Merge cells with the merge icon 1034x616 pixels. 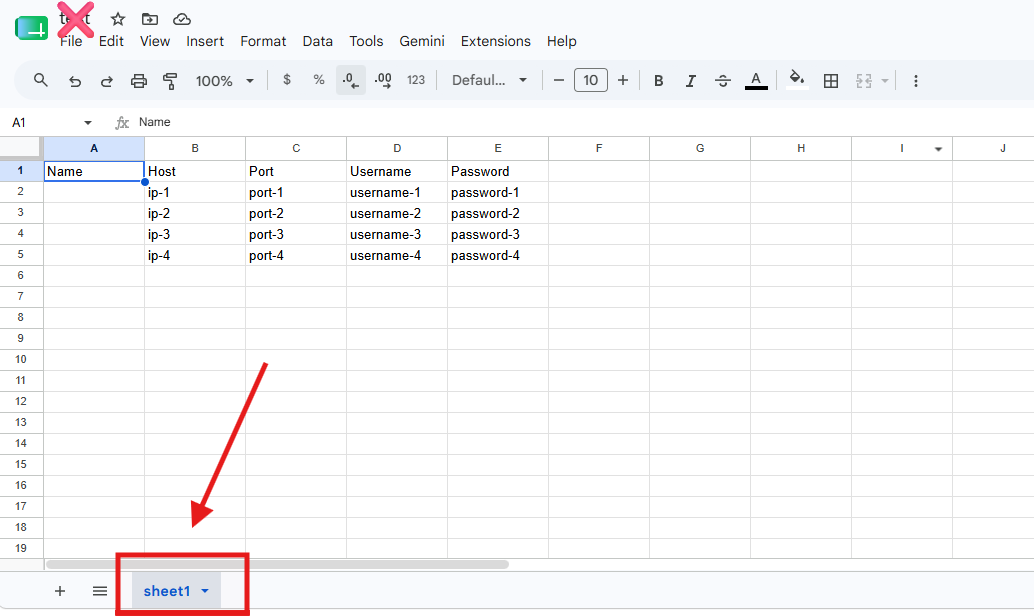(864, 80)
